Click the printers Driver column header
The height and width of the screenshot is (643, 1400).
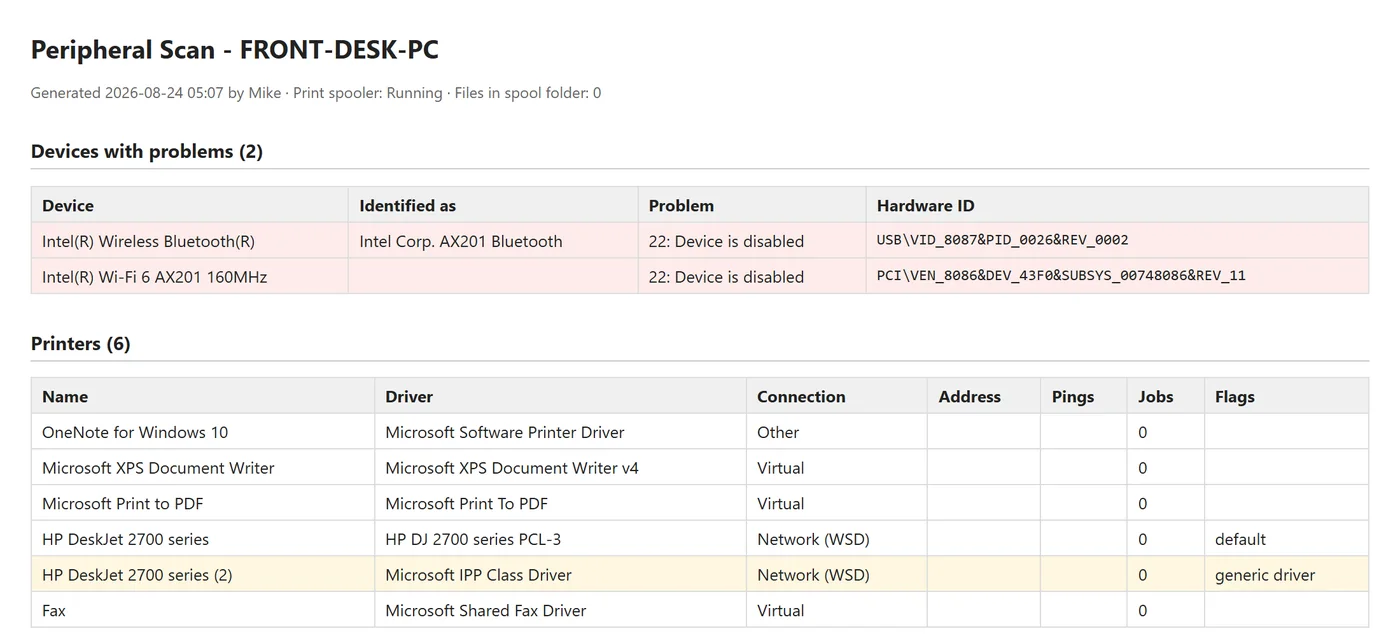click(x=409, y=397)
